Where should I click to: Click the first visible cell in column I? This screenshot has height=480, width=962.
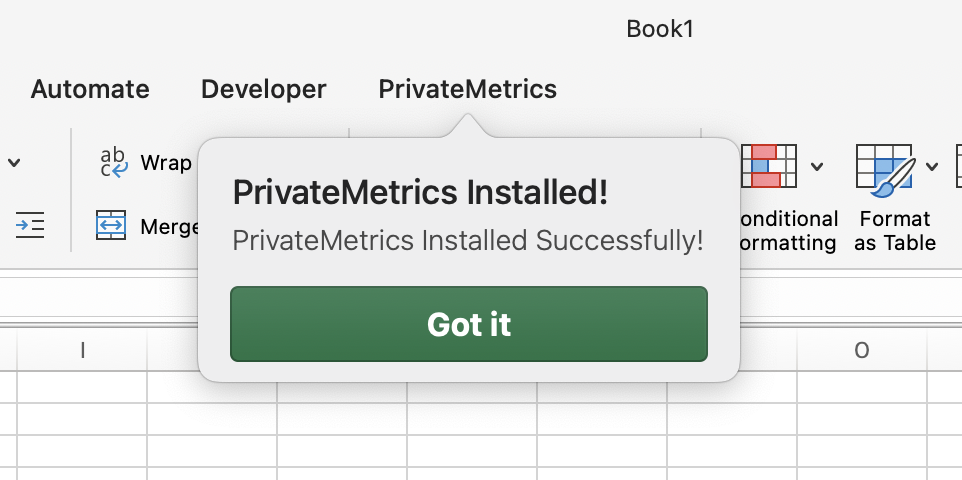coord(82,387)
